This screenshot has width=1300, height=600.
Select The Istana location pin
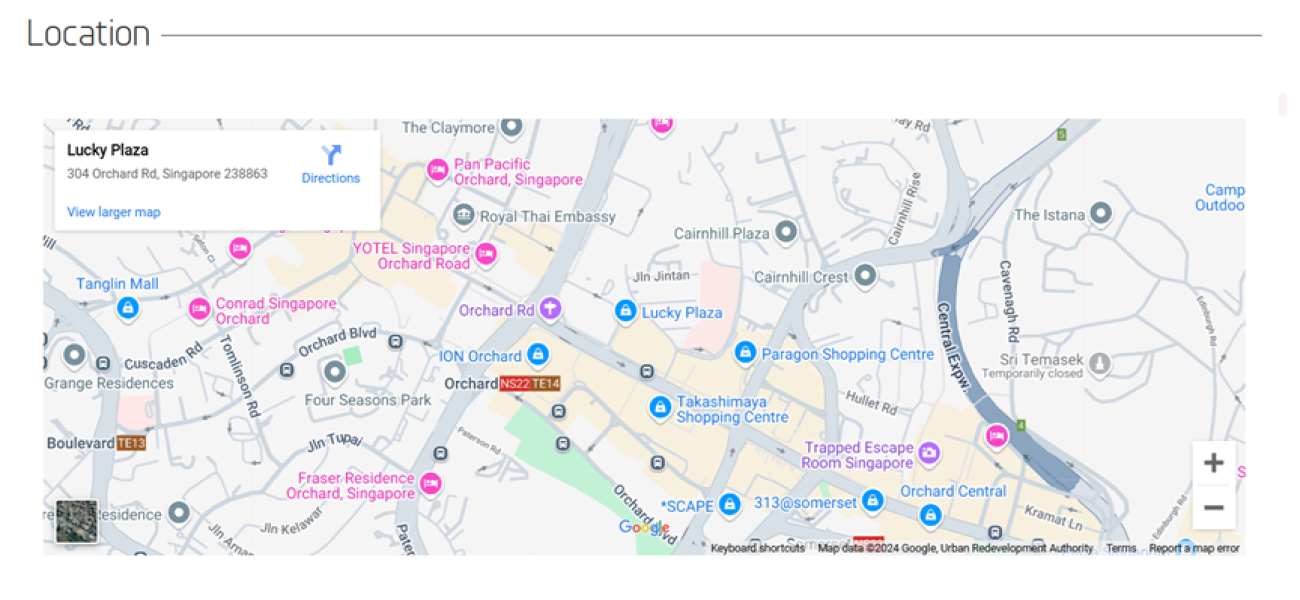point(1101,214)
